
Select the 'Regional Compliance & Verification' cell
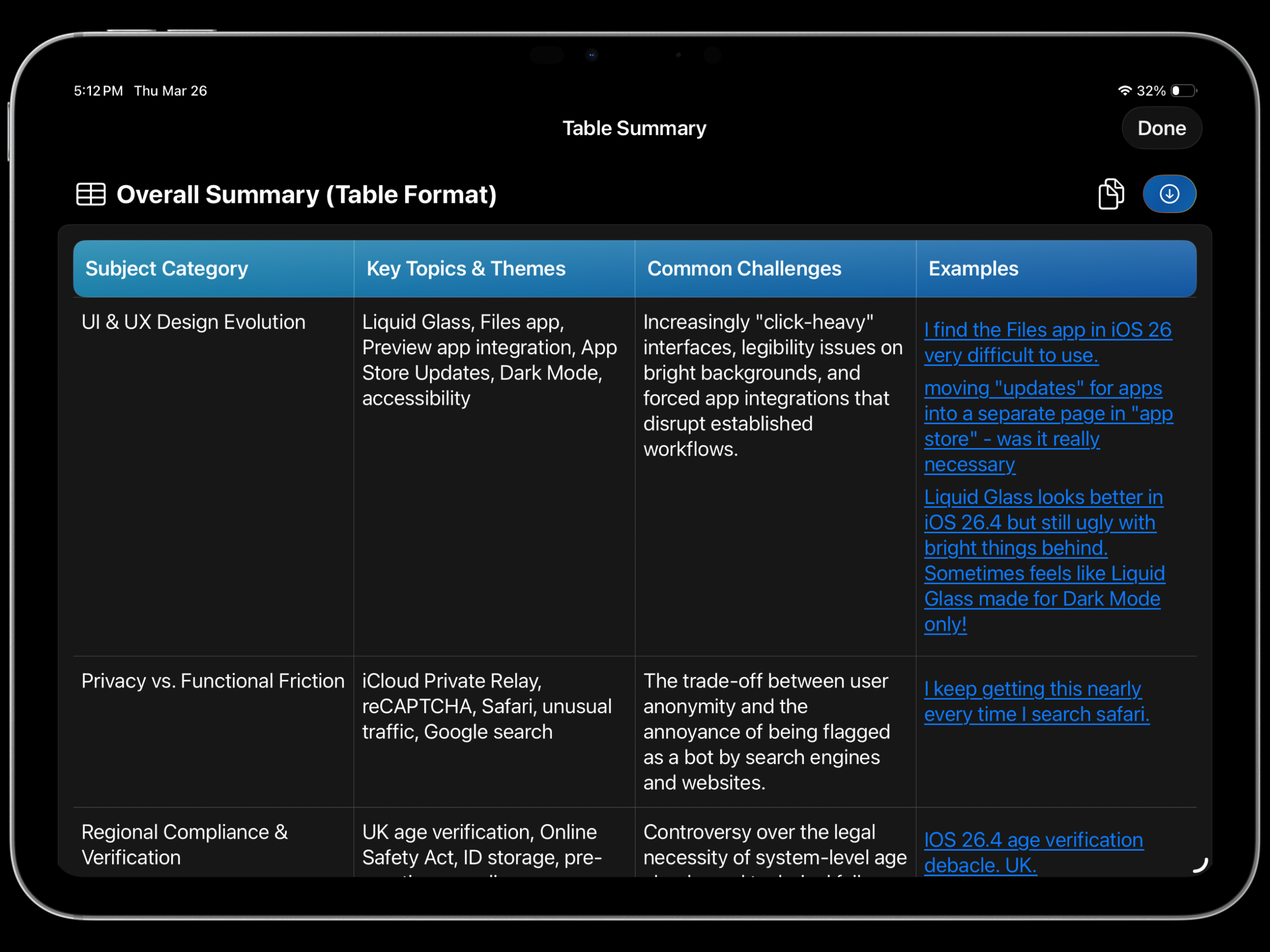click(x=214, y=842)
